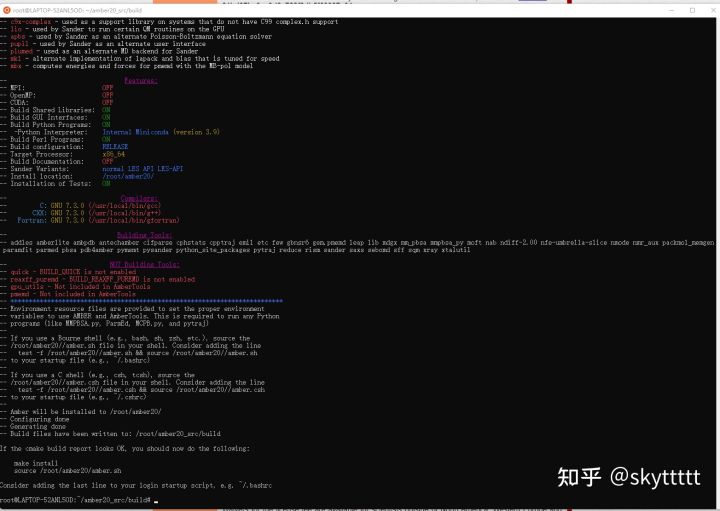Click the 'RELEASE' build configuration value
Viewport: 720px width, 511px height.
tap(115, 146)
